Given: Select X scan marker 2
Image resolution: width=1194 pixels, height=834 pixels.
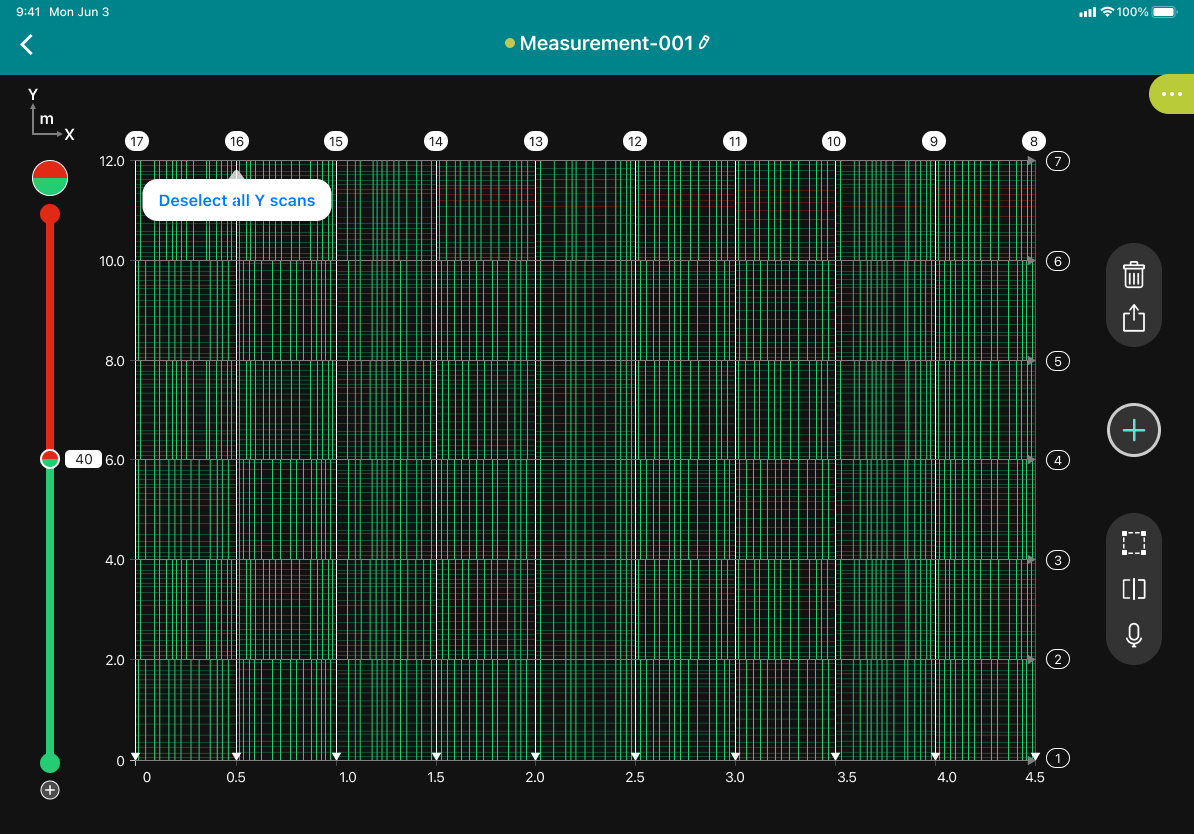Looking at the screenshot, I should [x=1058, y=660].
